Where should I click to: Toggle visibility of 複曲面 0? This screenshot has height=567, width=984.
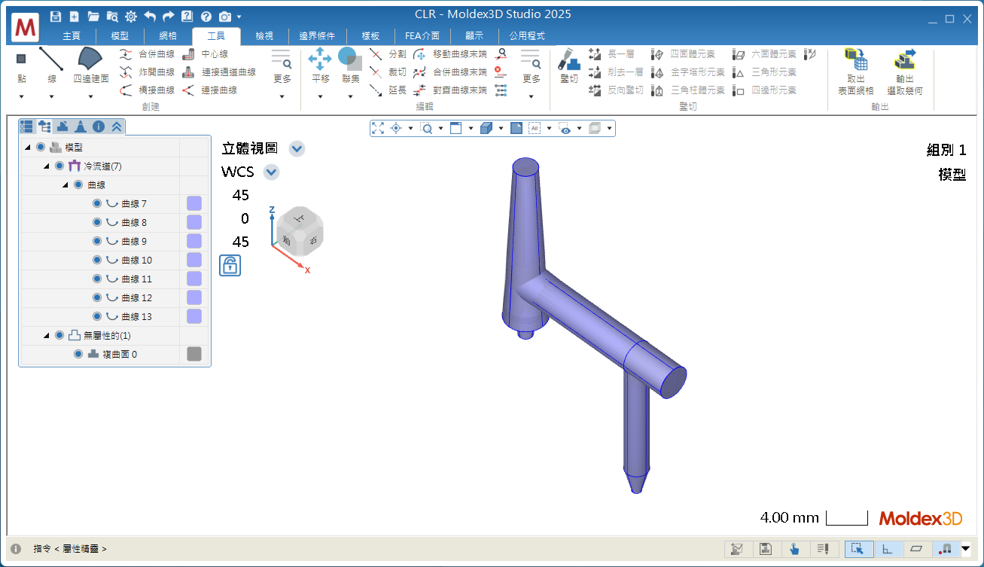[78, 354]
